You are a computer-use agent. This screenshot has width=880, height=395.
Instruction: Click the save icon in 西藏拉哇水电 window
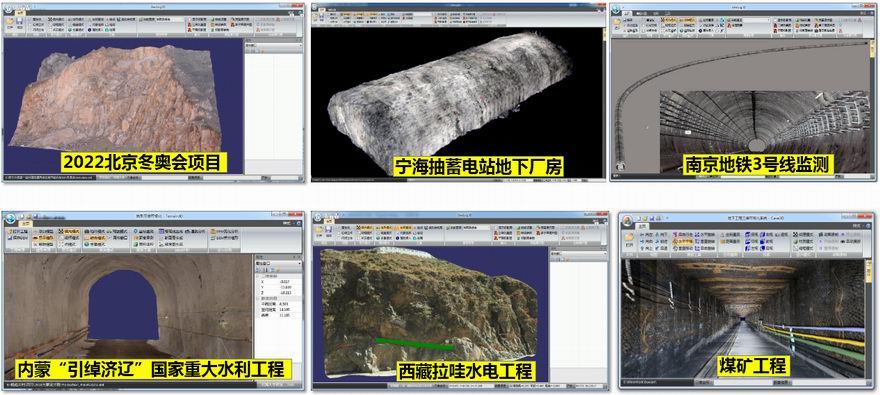pyautogui.click(x=328, y=229)
